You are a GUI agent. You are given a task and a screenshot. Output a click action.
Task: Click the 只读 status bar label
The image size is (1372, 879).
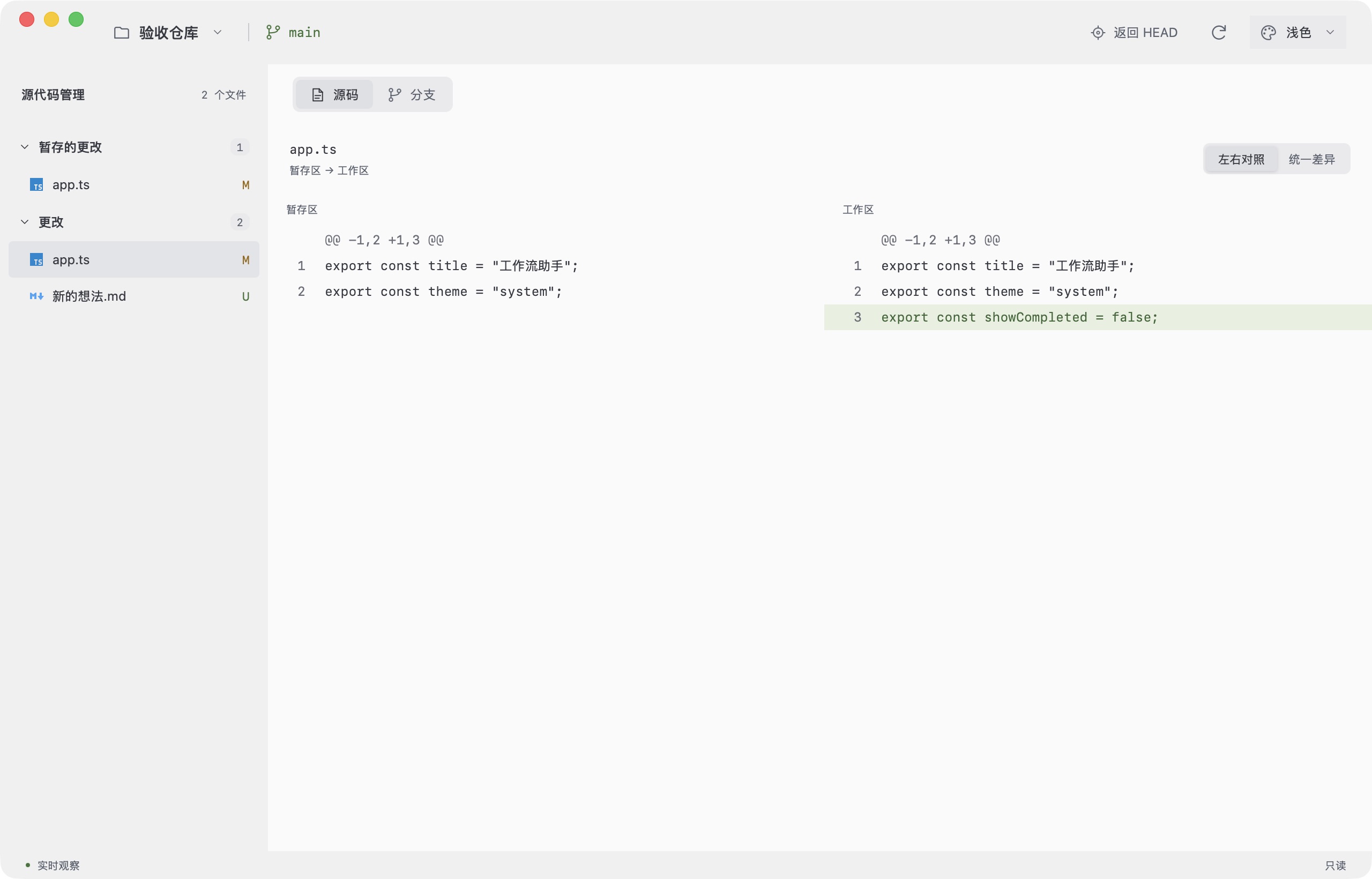[x=1336, y=865]
